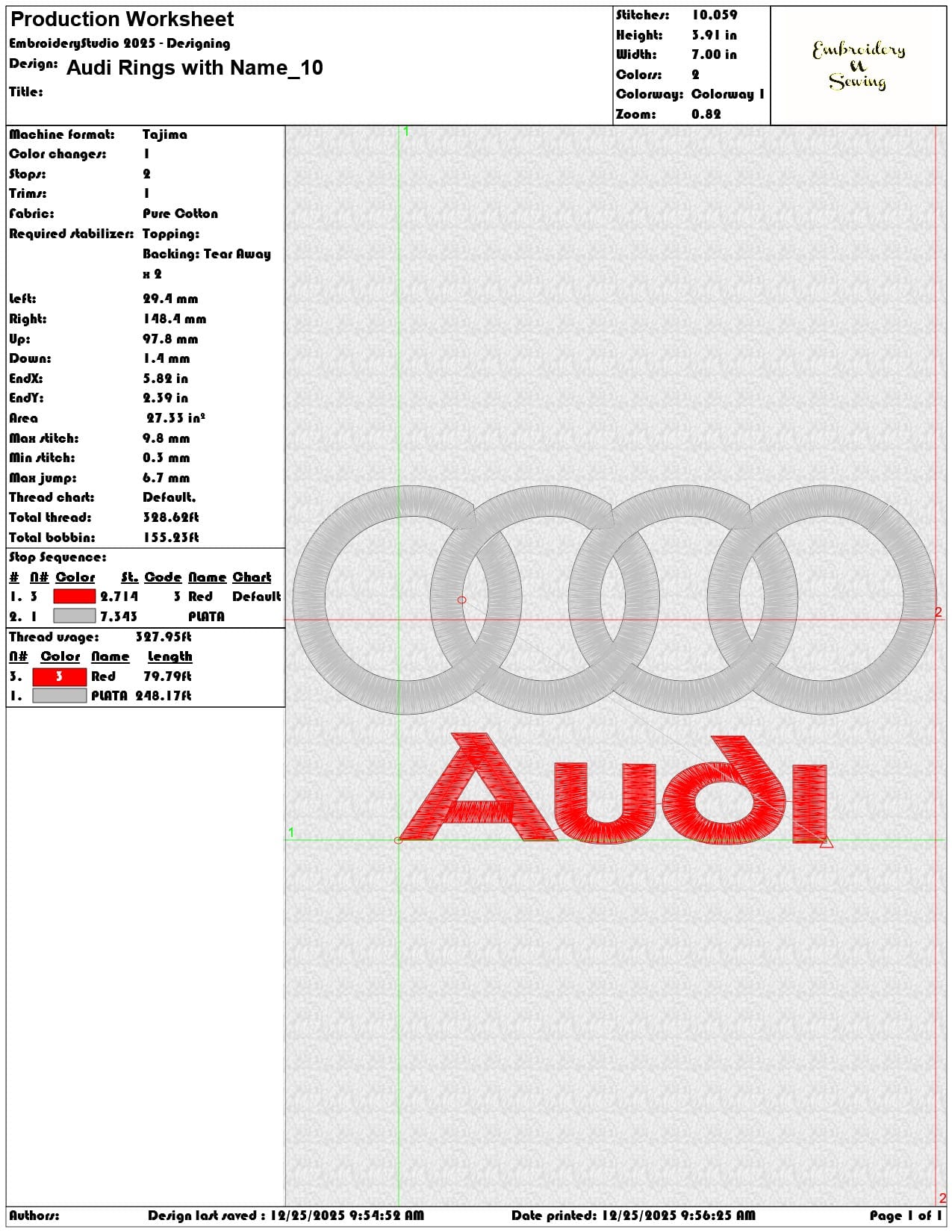
Task: Click the Down value 1.4 mm
Action: coord(166,358)
